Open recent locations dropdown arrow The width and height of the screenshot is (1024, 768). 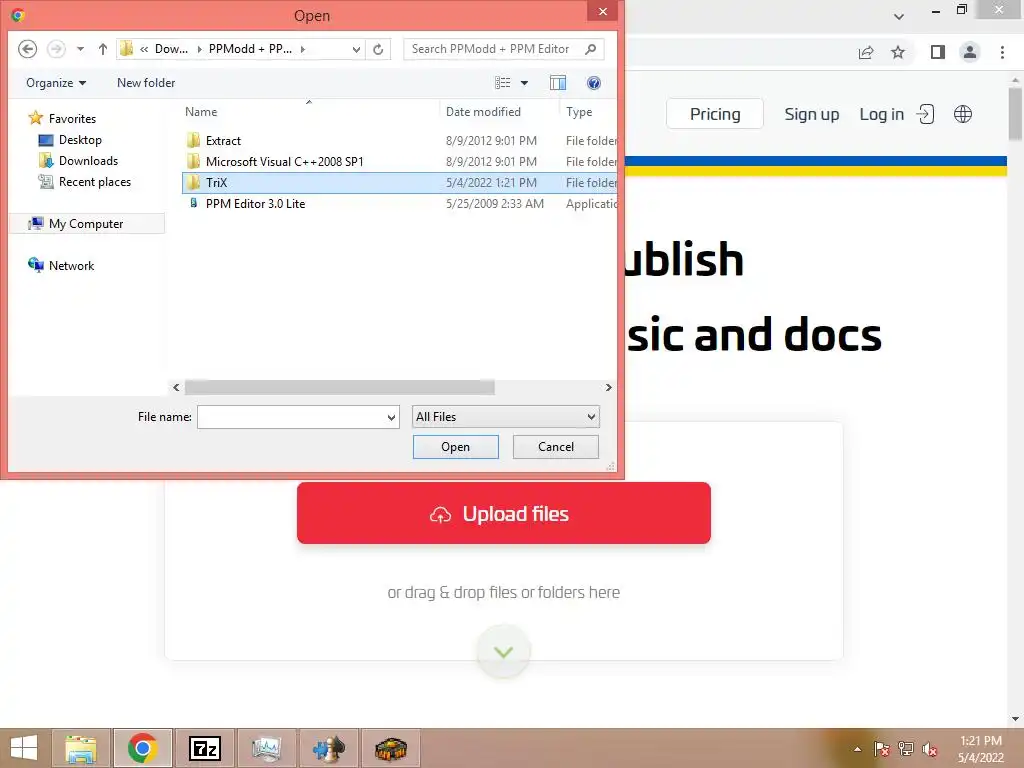click(x=80, y=49)
